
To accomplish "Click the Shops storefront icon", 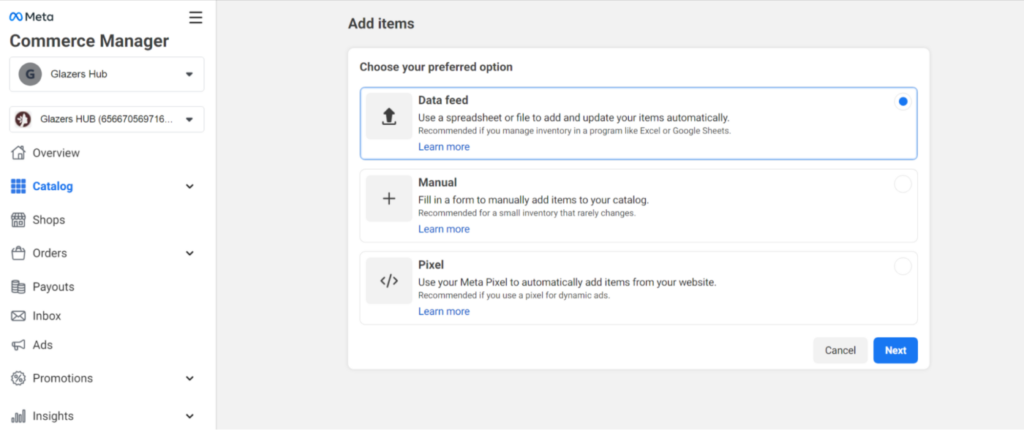I will (18, 220).
